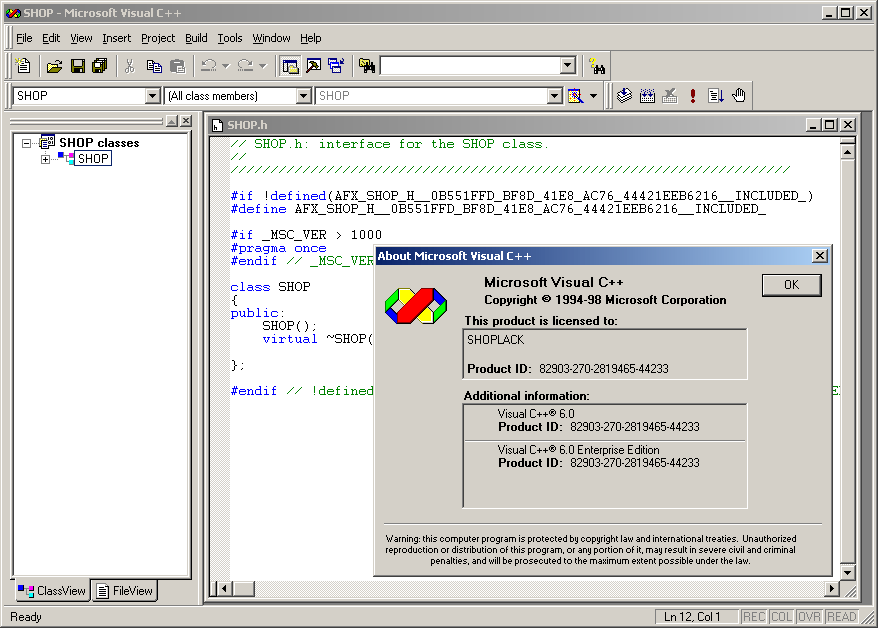Viewport: 878px width, 628px height.
Task: Open the Build menu
Action: click(196, 38)
